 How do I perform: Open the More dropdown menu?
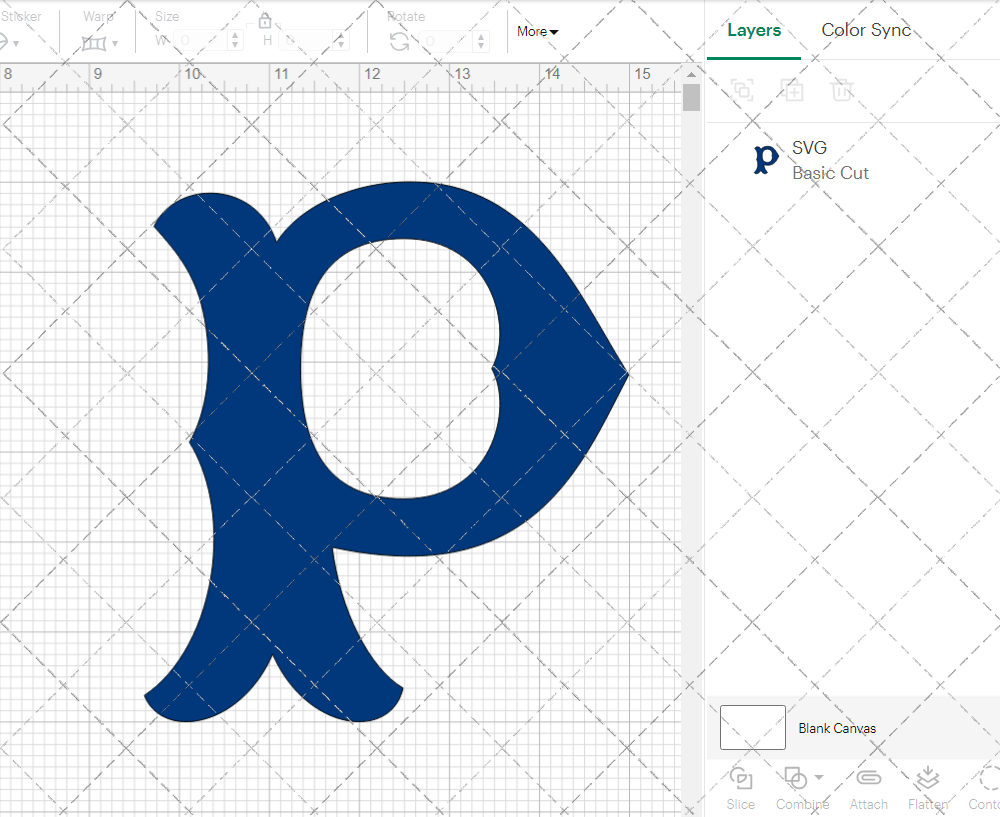537,32
